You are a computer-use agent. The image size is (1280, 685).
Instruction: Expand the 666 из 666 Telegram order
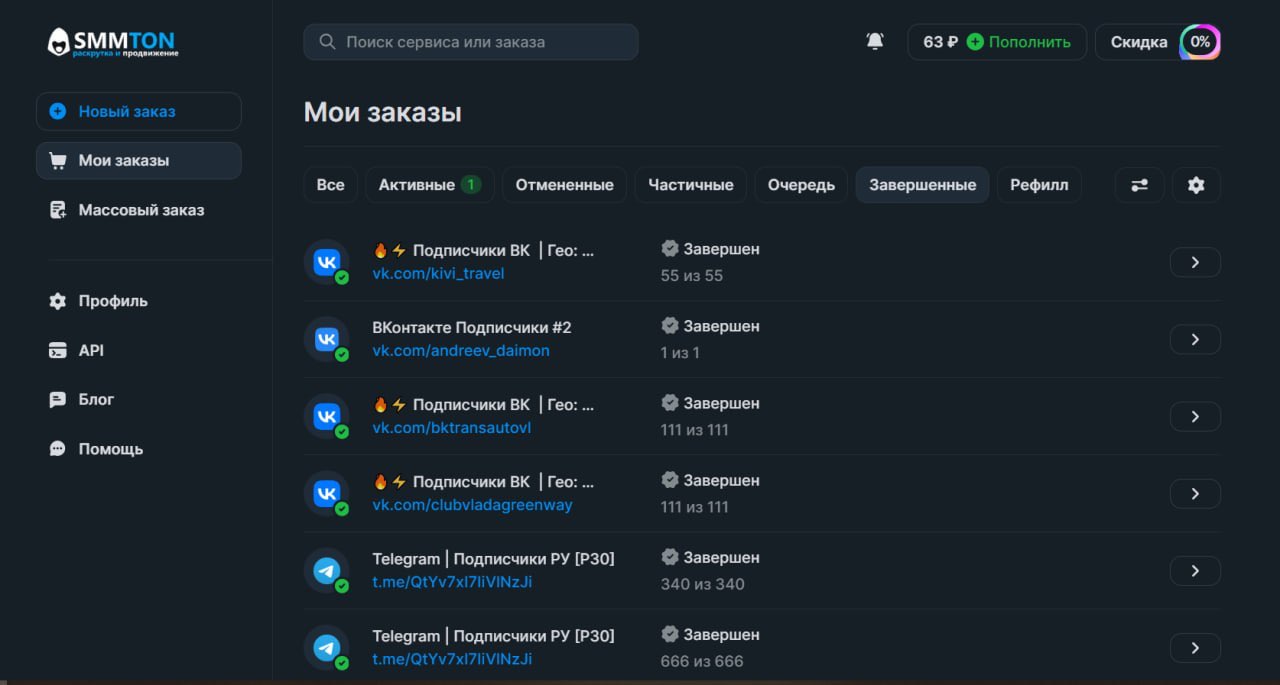click(x=1195, y=648)
